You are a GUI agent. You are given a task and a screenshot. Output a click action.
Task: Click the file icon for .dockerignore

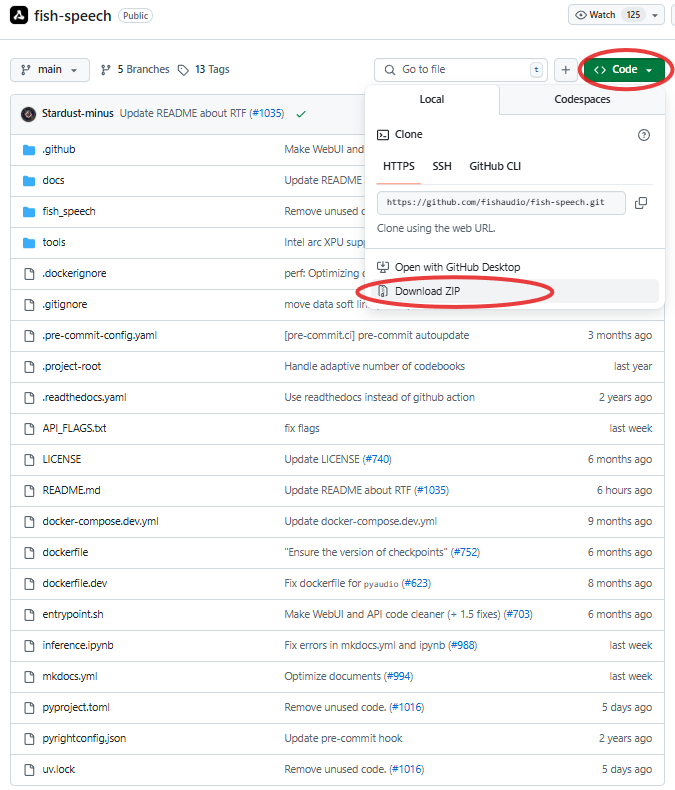point(29,274)
